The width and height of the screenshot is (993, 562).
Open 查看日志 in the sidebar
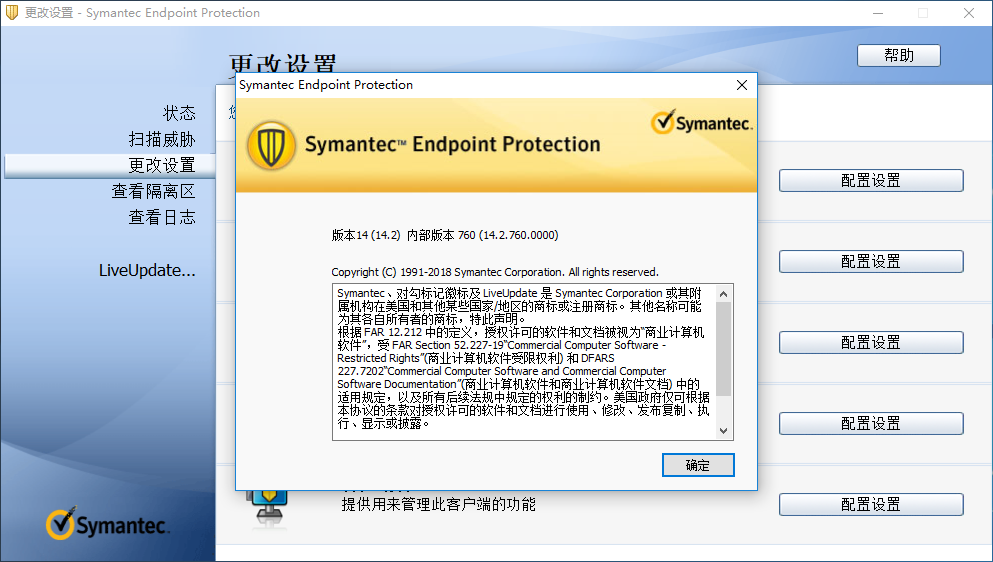[x=162, y=217]
